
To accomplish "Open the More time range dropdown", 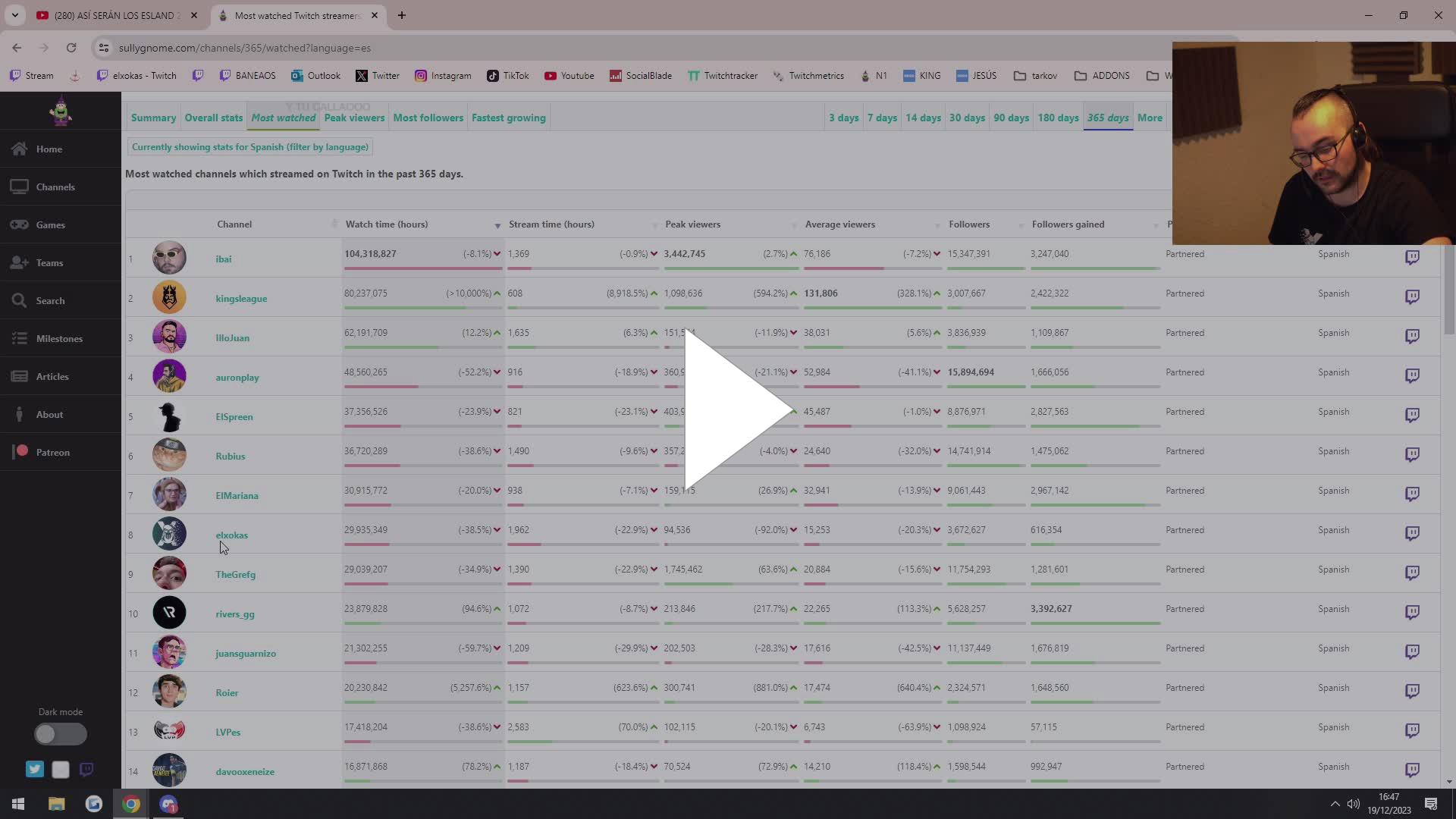I will (x=1150, y=118).
